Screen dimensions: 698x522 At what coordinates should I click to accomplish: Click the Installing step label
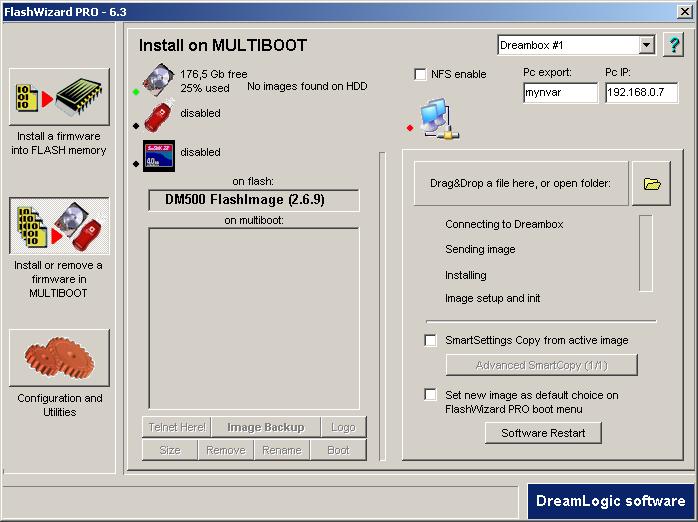click(466, 275)
